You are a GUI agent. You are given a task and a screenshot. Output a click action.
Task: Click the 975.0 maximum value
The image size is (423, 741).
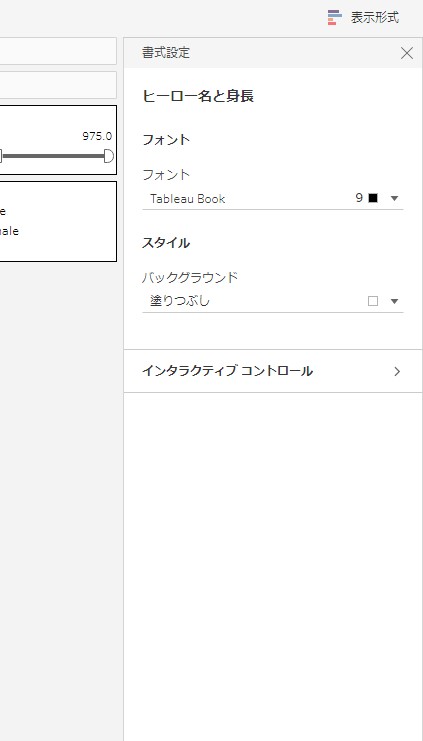point(97,137)
